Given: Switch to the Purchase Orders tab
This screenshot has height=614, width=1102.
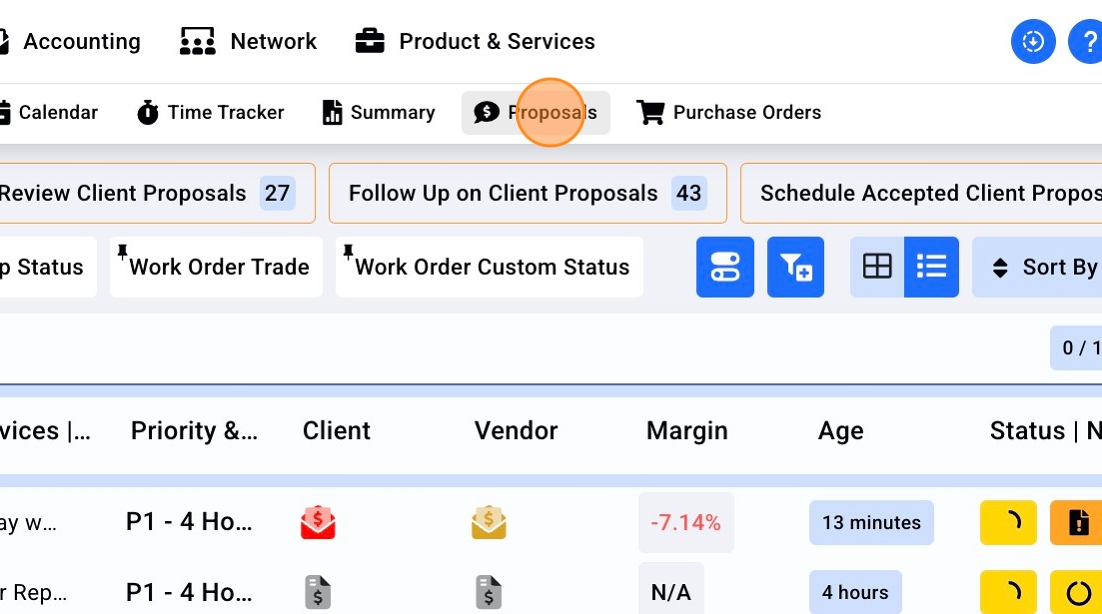Looking at the screenshot, I should pos(730,113).
